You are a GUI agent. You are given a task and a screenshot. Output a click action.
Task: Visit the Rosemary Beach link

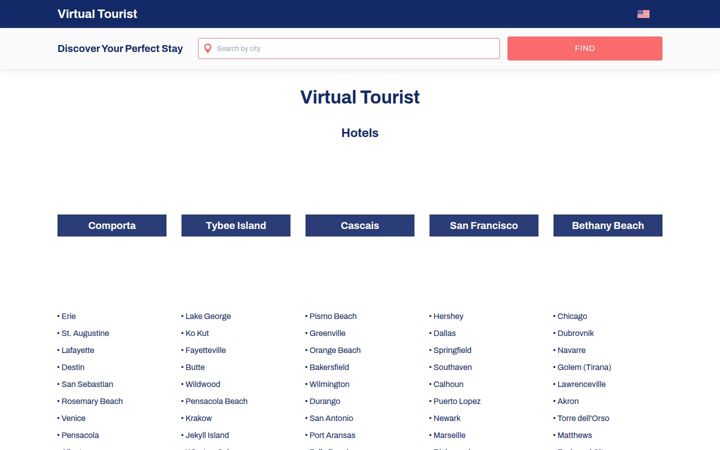(92, 401)
